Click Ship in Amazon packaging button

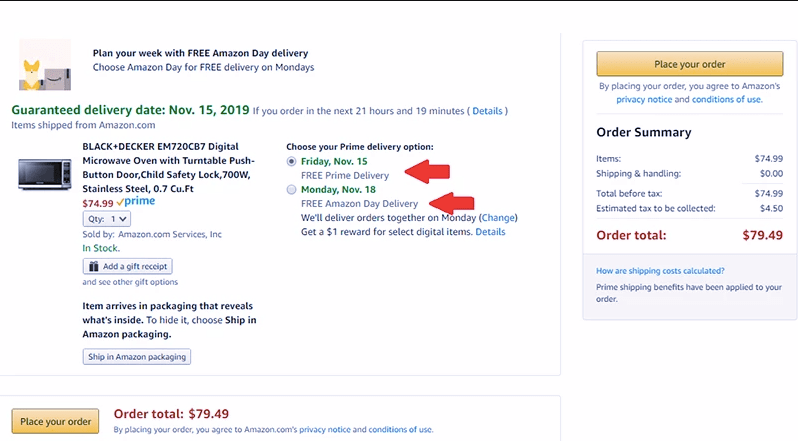coord(136,357)
